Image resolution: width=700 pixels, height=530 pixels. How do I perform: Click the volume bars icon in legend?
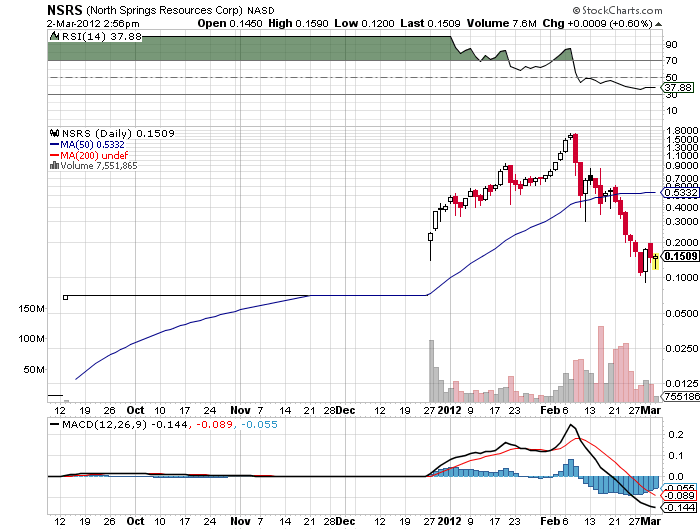click(54, 166)
